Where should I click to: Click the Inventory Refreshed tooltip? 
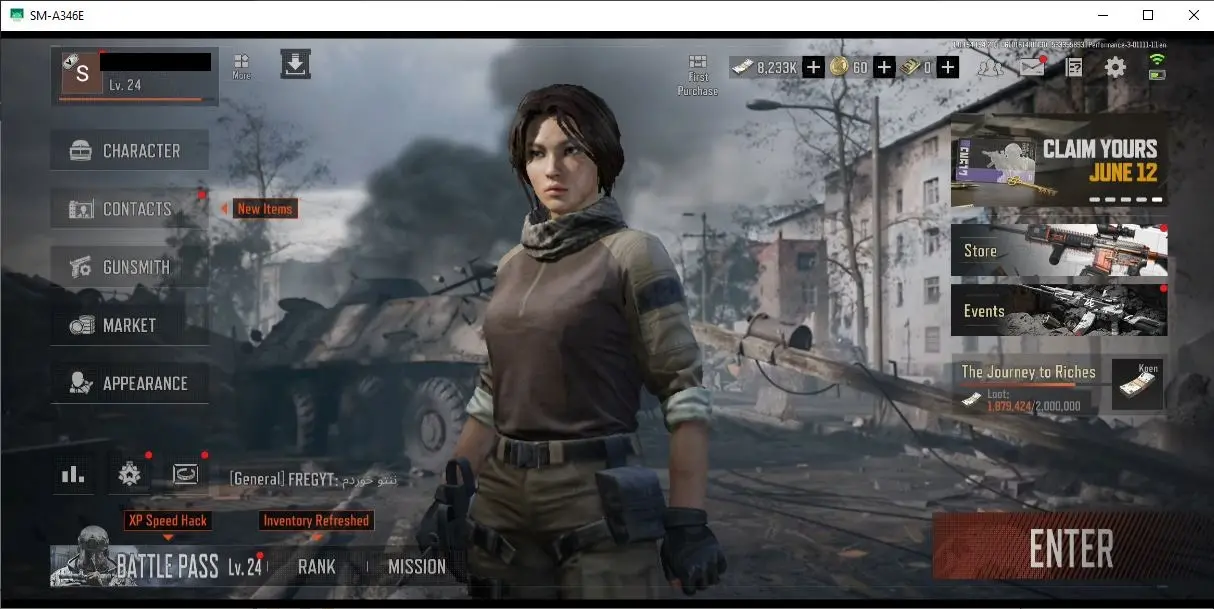click(x=316, y=520)
